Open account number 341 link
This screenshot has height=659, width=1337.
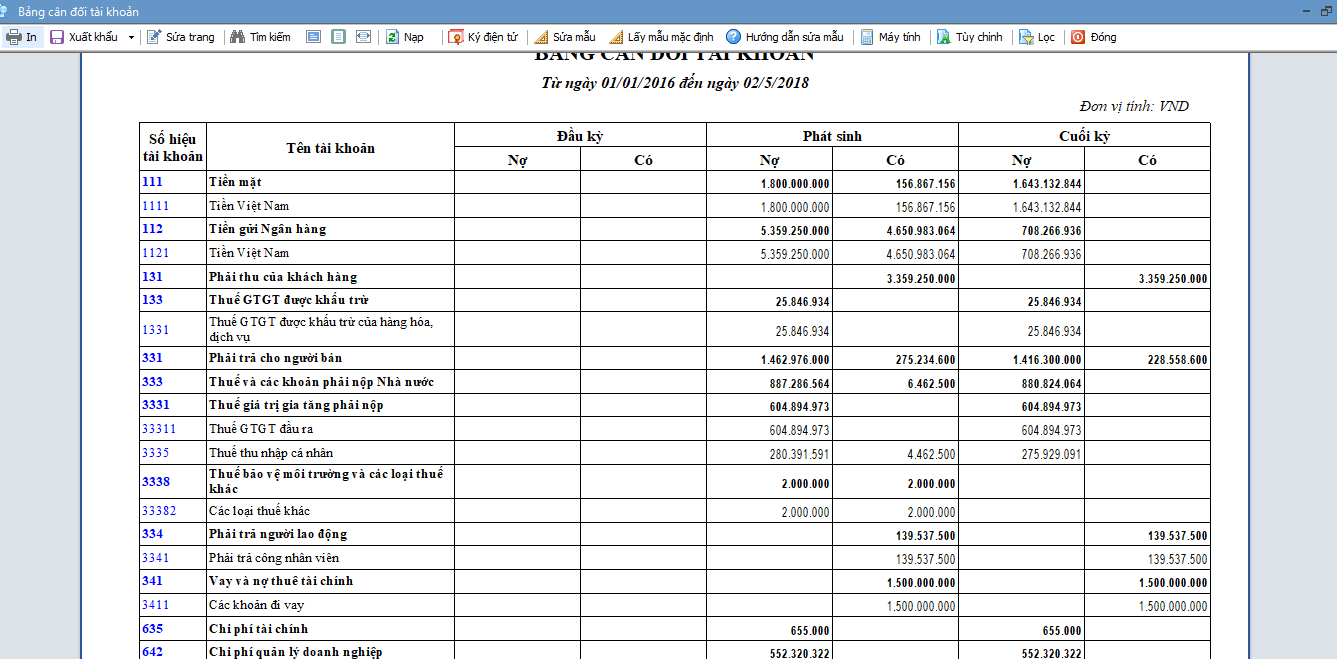pyautogui.click(x=152, y=581)
